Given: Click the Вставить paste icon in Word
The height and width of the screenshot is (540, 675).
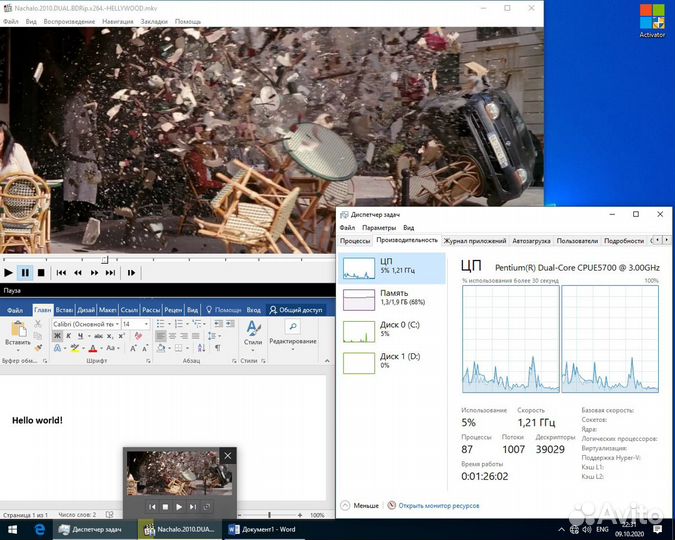Looking at the screenshot, I should click(x=18, y=330).
